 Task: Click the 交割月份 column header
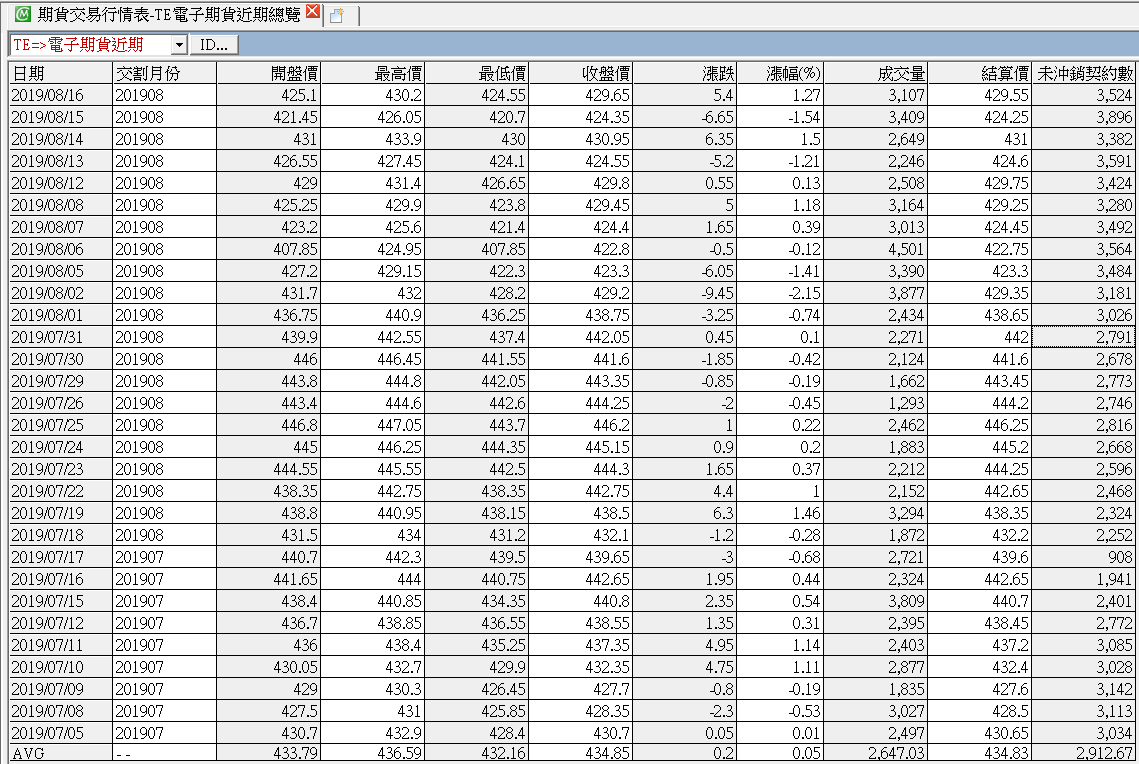click(x=164, y=73)
